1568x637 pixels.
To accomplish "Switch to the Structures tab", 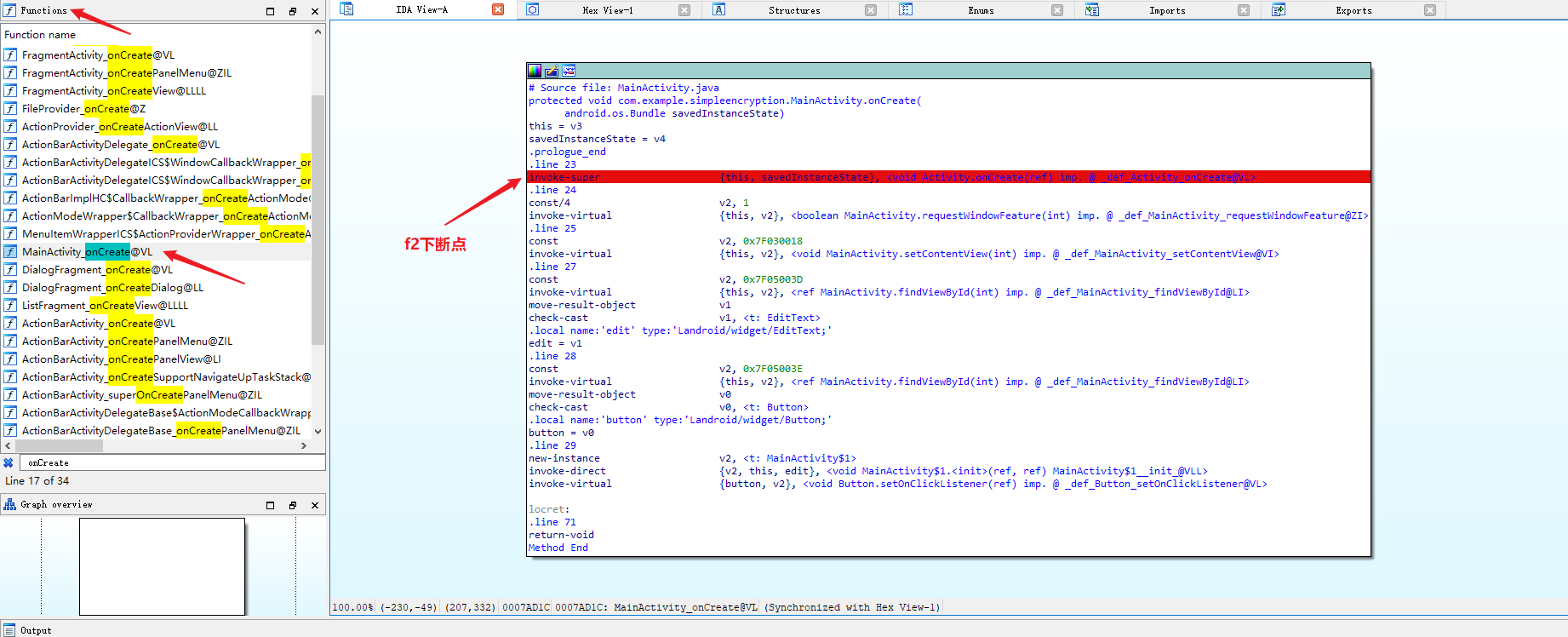I will 794,10.
